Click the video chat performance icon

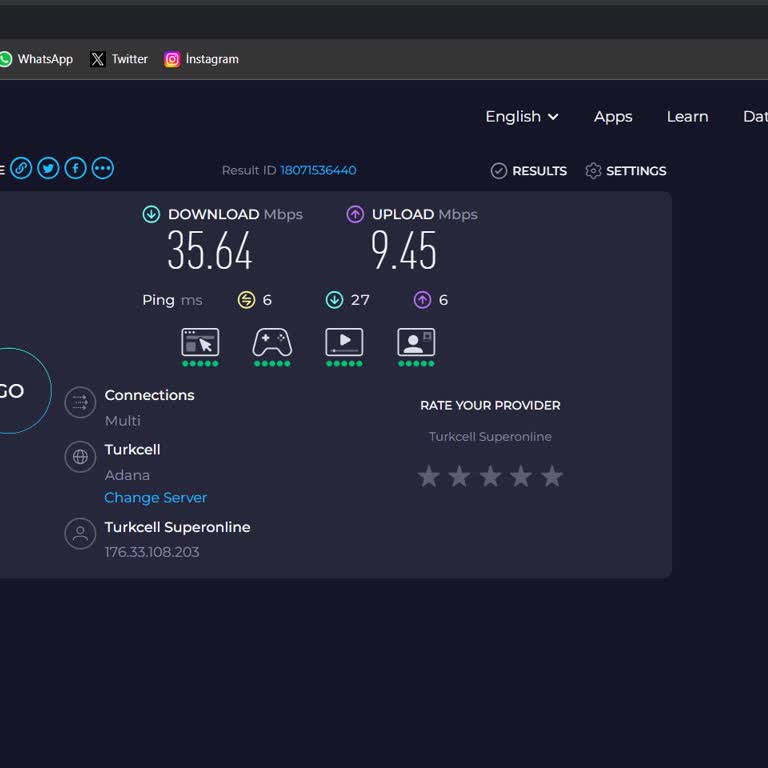point(416,343)
